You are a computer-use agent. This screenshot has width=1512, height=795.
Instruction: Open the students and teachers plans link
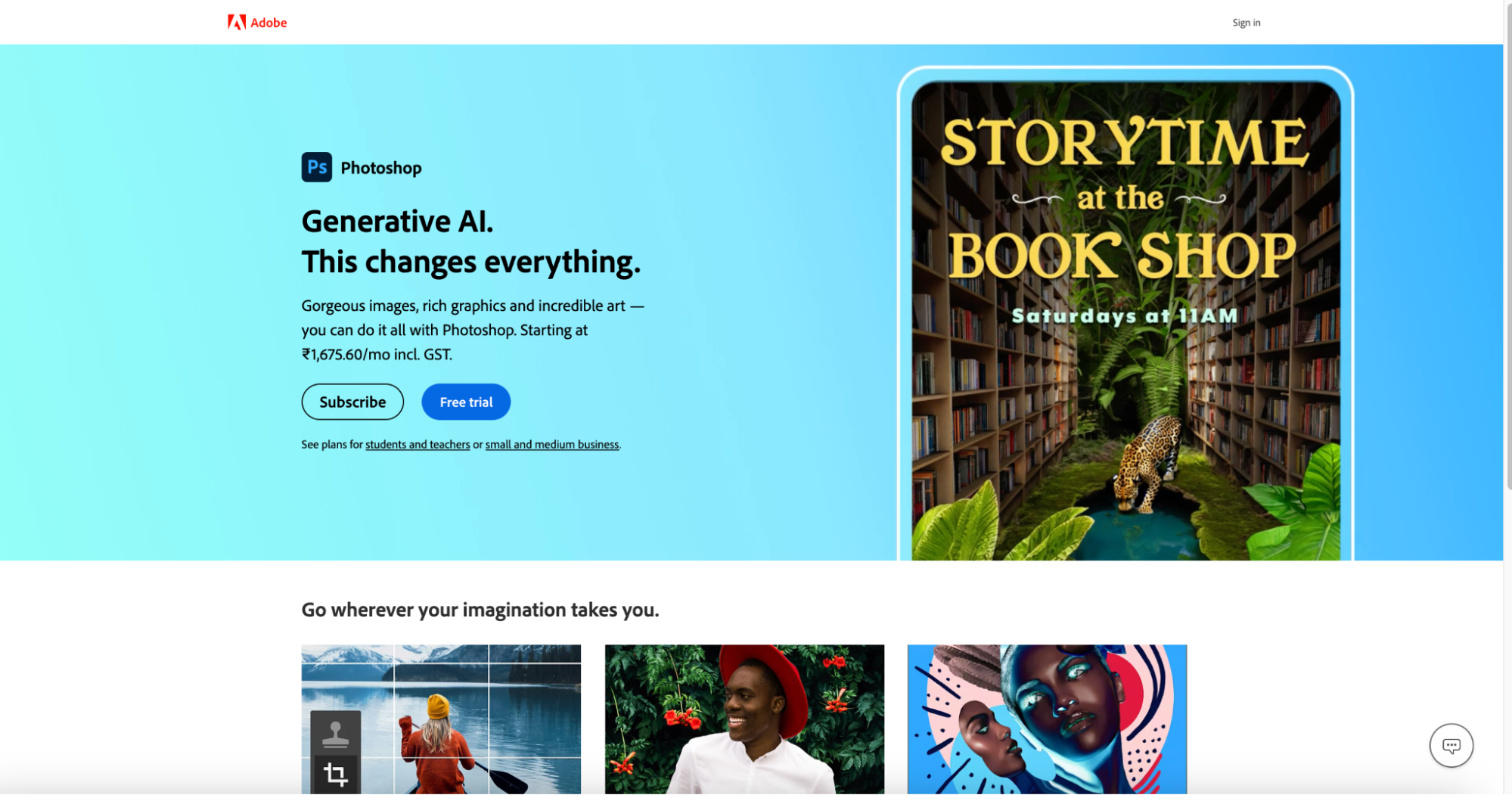(418, 445)
